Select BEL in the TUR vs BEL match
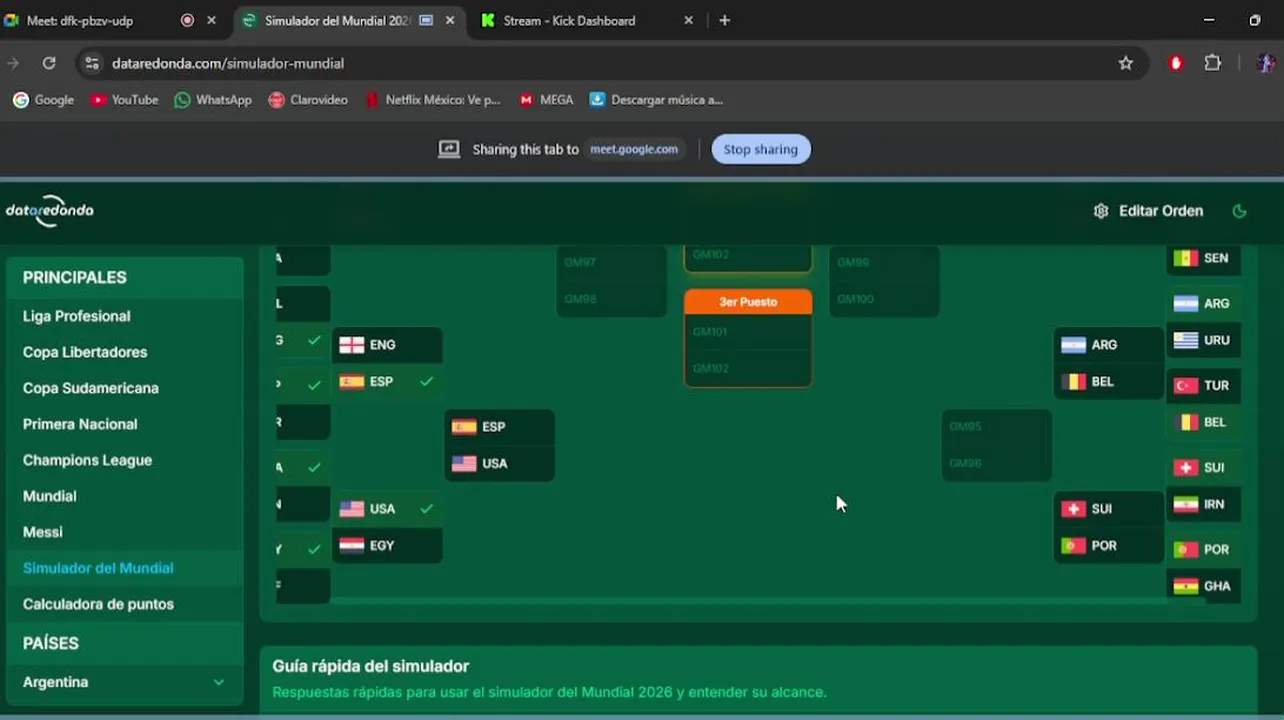 (1204, 423)
